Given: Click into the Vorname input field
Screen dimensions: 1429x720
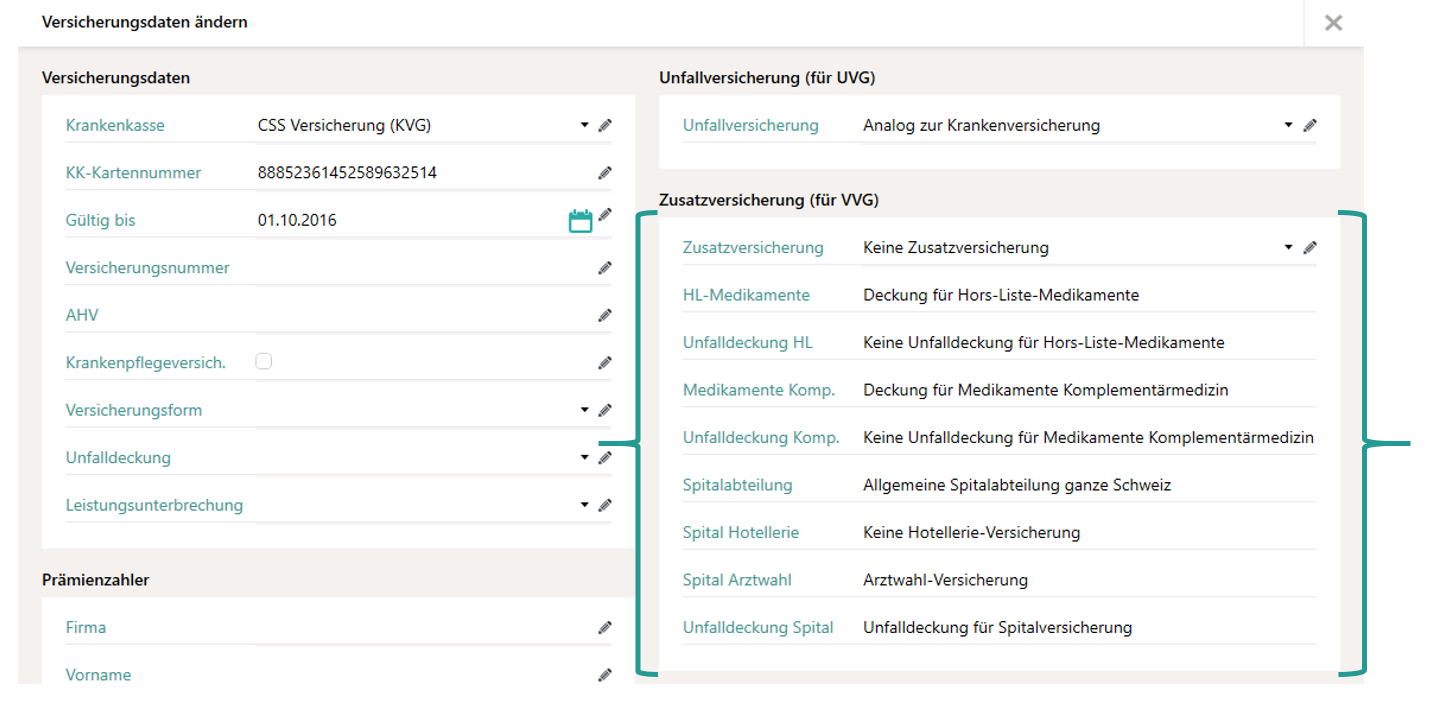Looking at the screenshot, I should [400, 674].
